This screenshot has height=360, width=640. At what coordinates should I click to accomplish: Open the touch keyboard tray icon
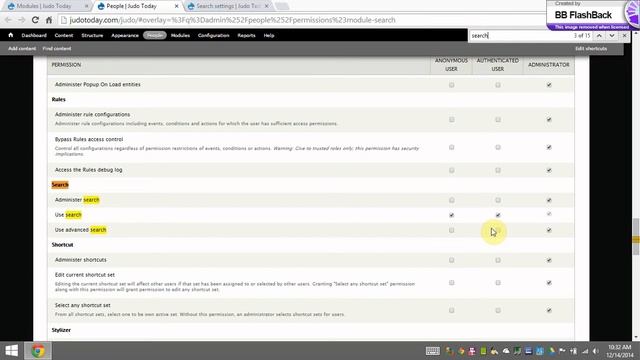tap(433, 351)
